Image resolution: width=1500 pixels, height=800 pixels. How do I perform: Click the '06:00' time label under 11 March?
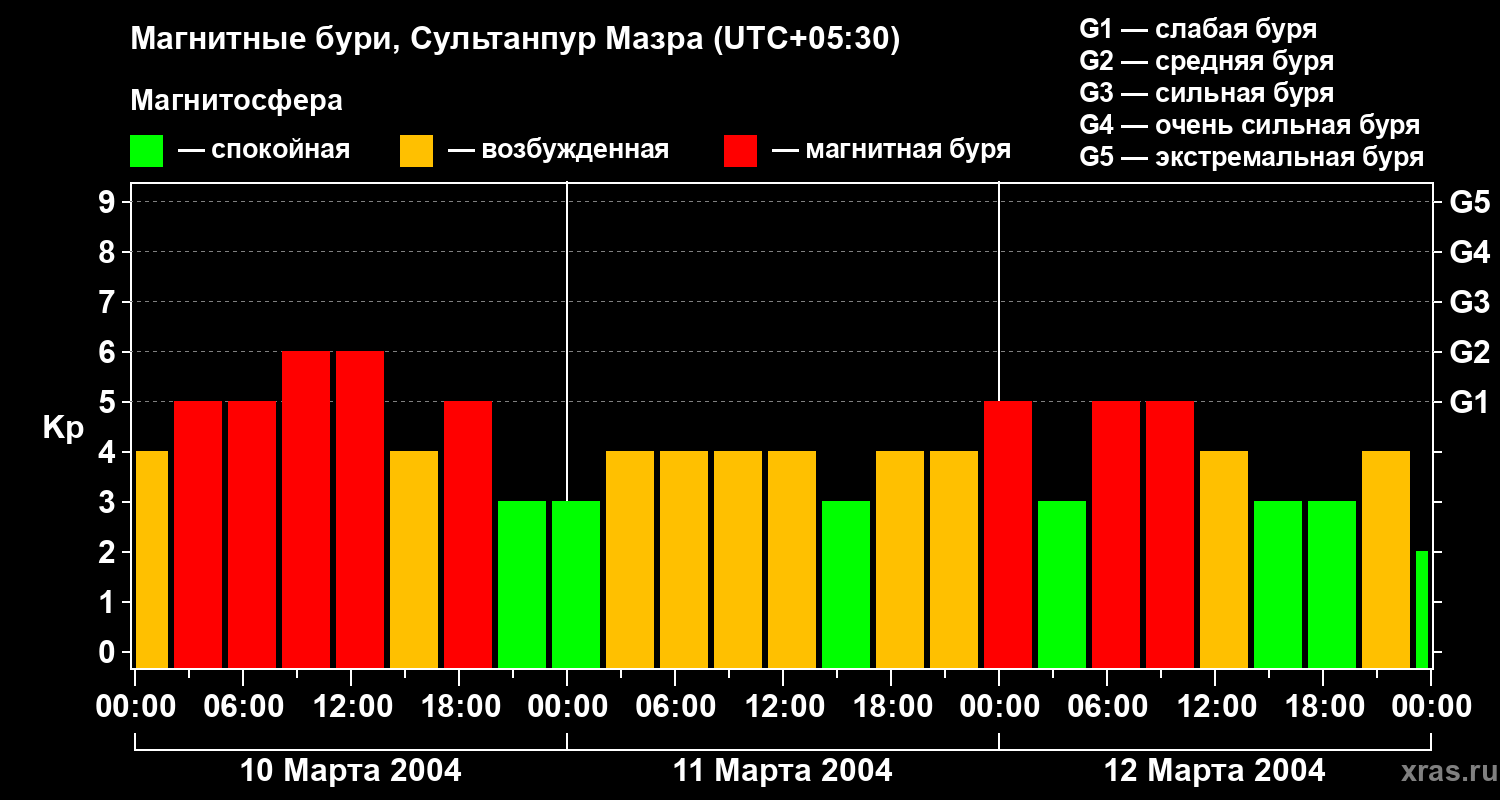(676, 707)
